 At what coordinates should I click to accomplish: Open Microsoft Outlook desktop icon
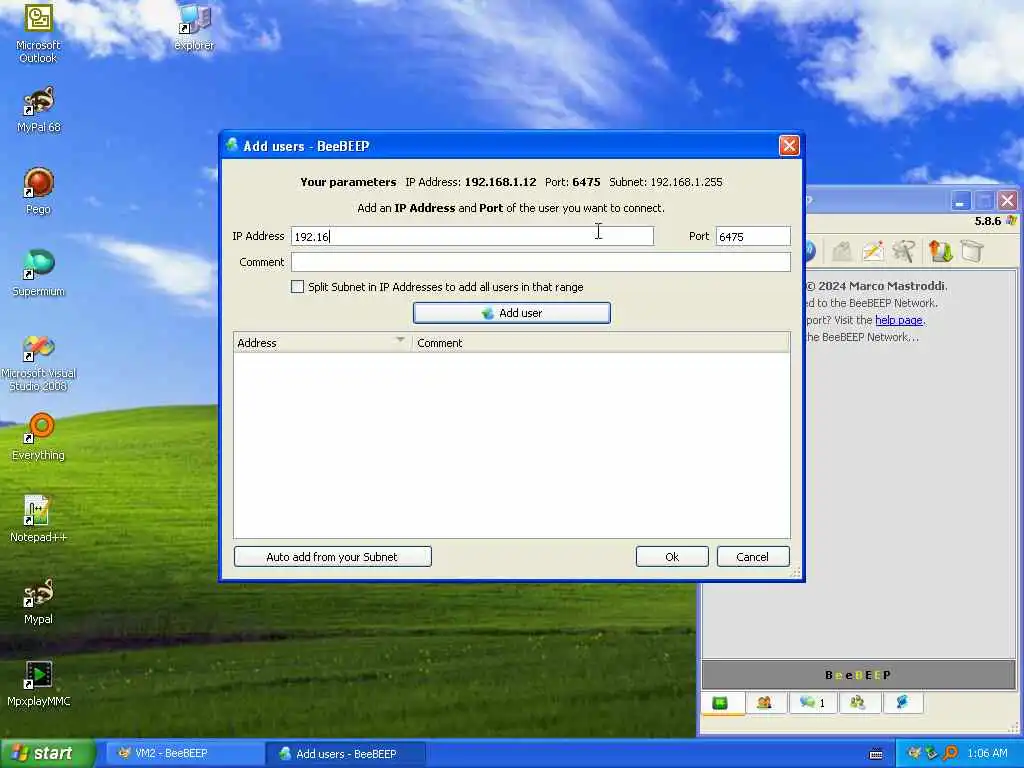pyautogui.click(x=38, y=33)
